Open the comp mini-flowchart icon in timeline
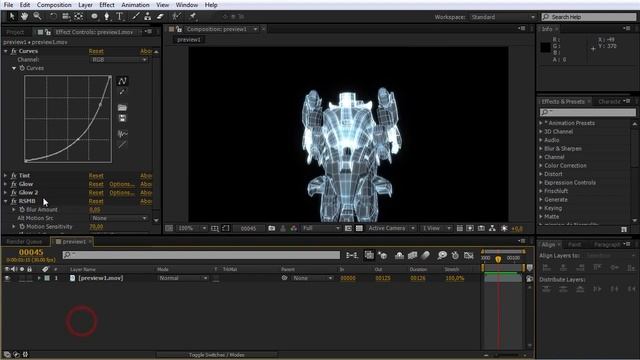640x360 pixels. tap(351, 255)
